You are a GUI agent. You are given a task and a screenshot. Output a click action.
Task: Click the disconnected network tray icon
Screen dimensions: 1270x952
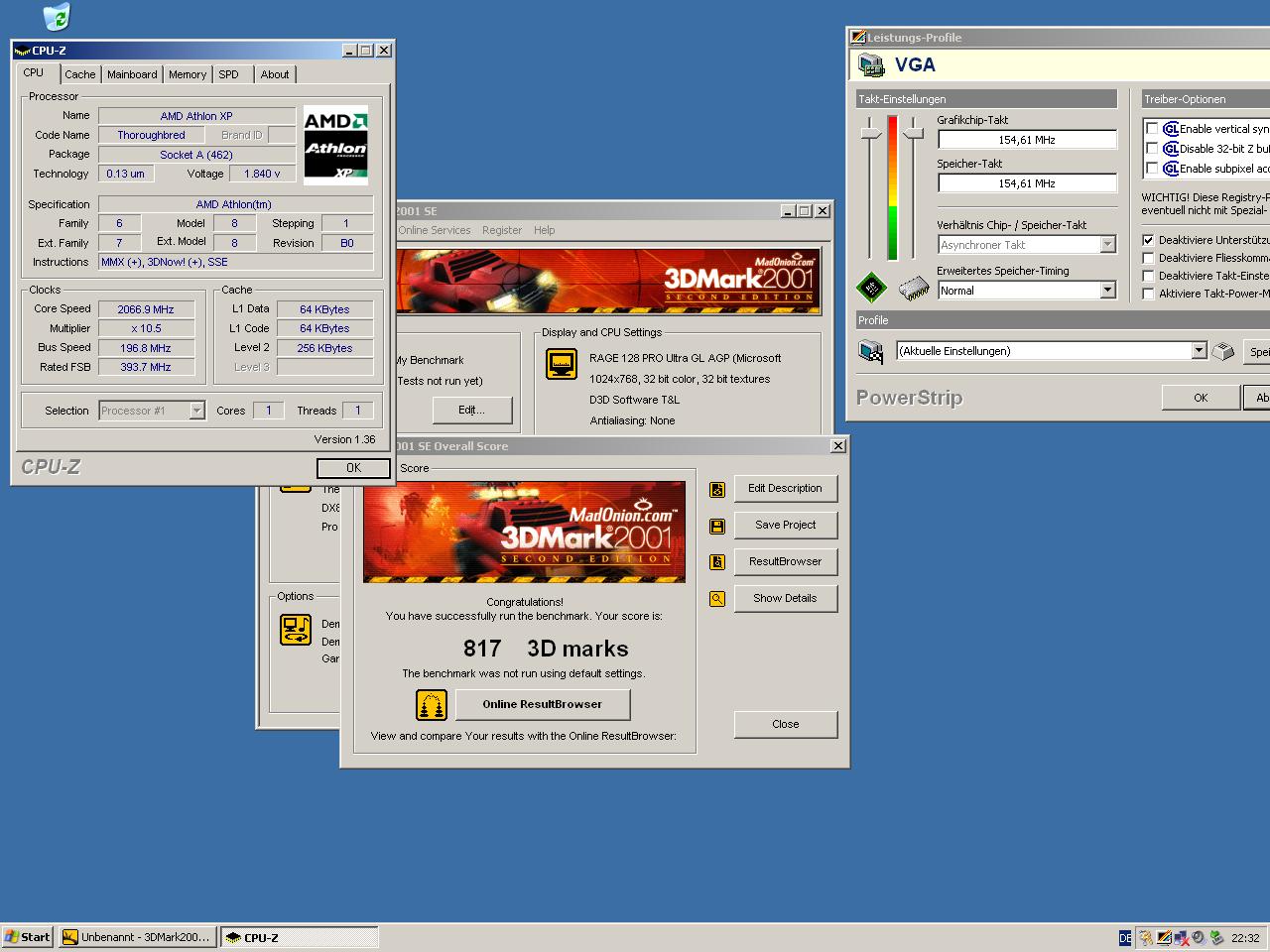[x=1181, y=937]
